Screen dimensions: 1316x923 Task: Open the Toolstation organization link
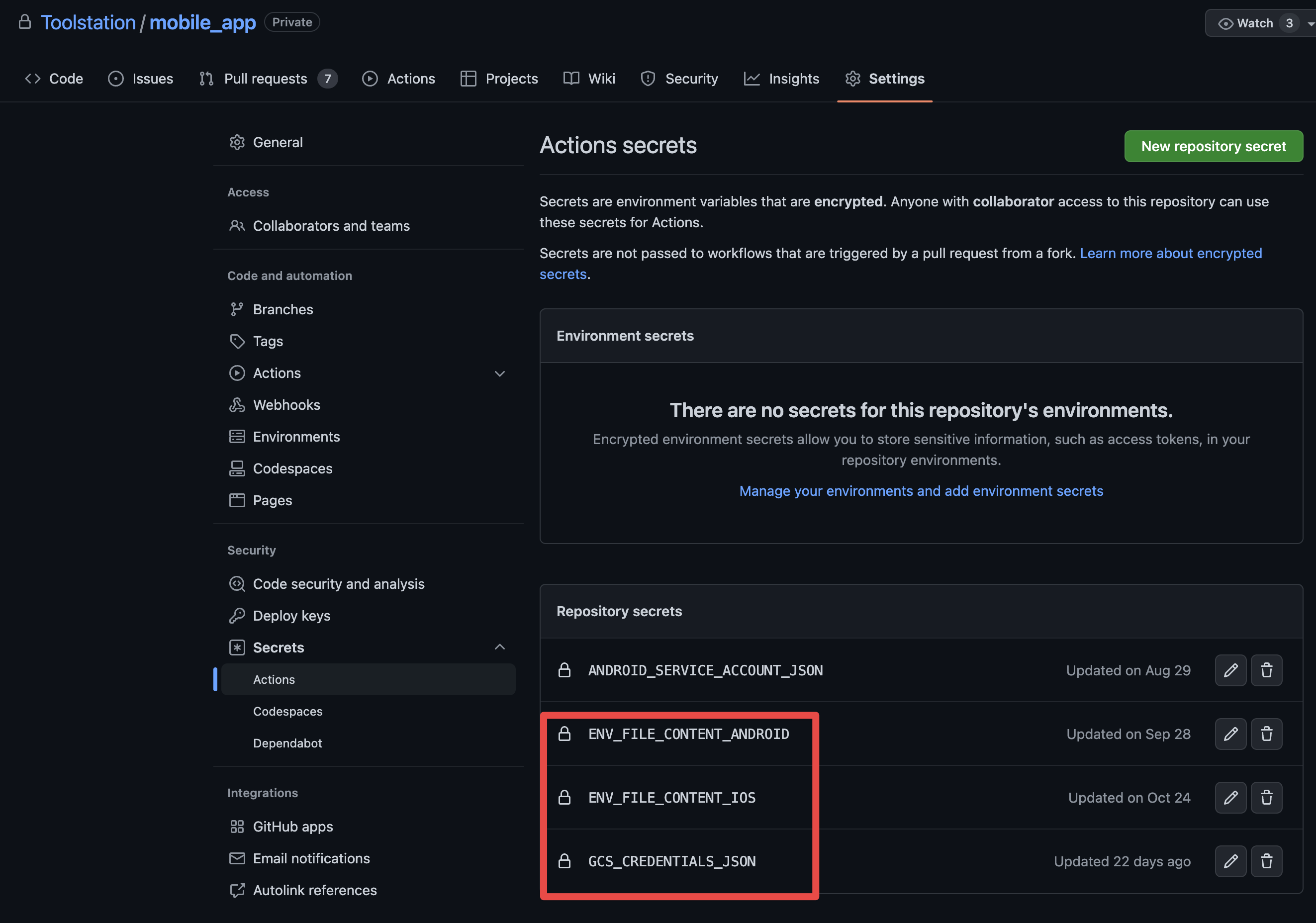point(88,22)
